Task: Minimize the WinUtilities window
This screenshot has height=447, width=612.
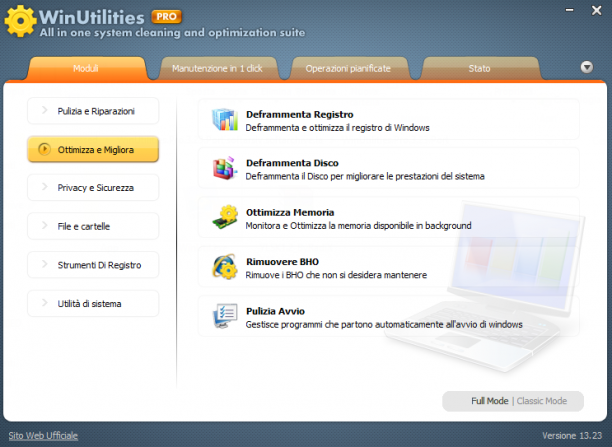Action: [569, 10]
